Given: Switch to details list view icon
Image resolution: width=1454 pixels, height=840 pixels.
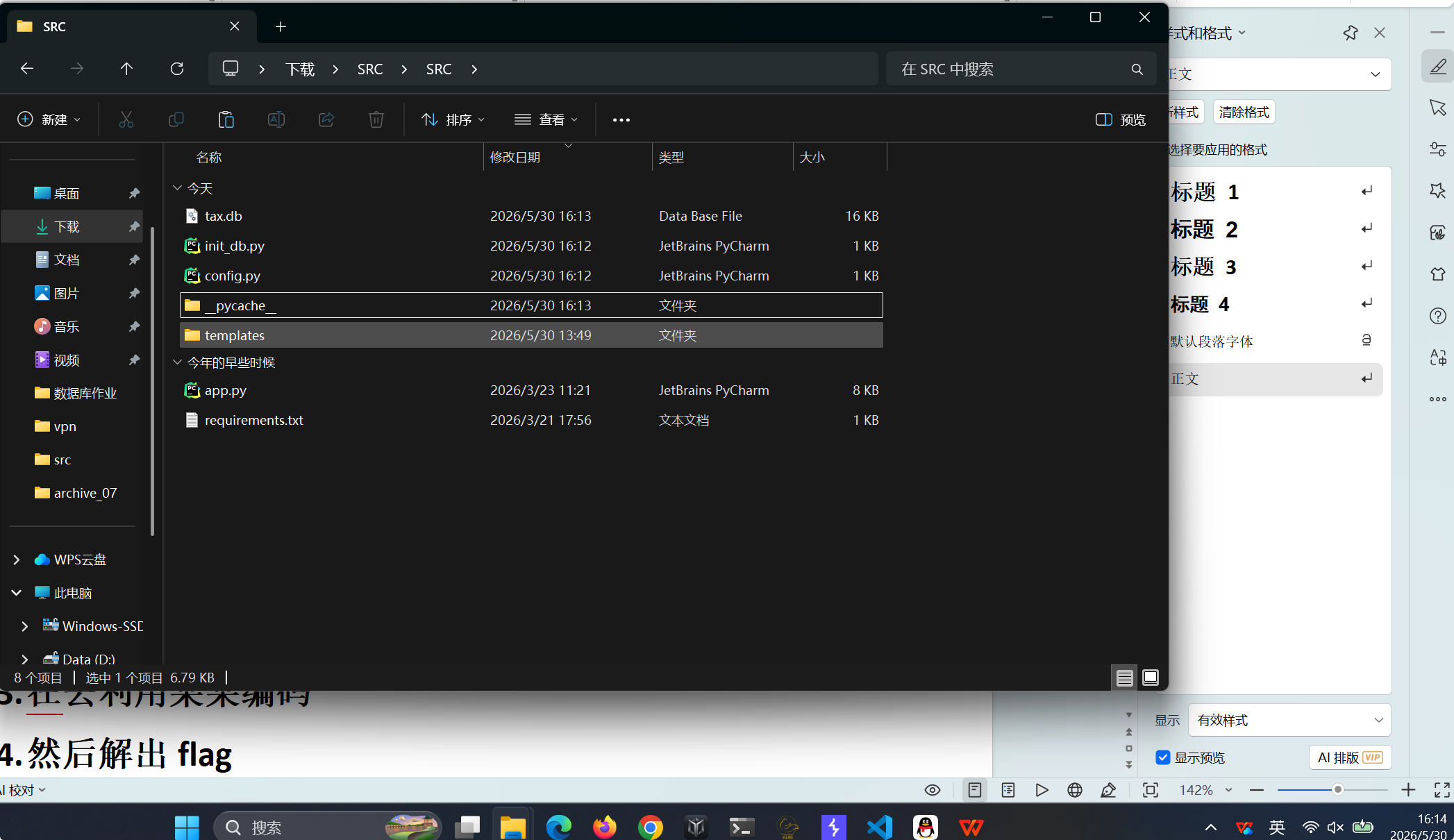Looking at the screenshot, I should 1125,678.
